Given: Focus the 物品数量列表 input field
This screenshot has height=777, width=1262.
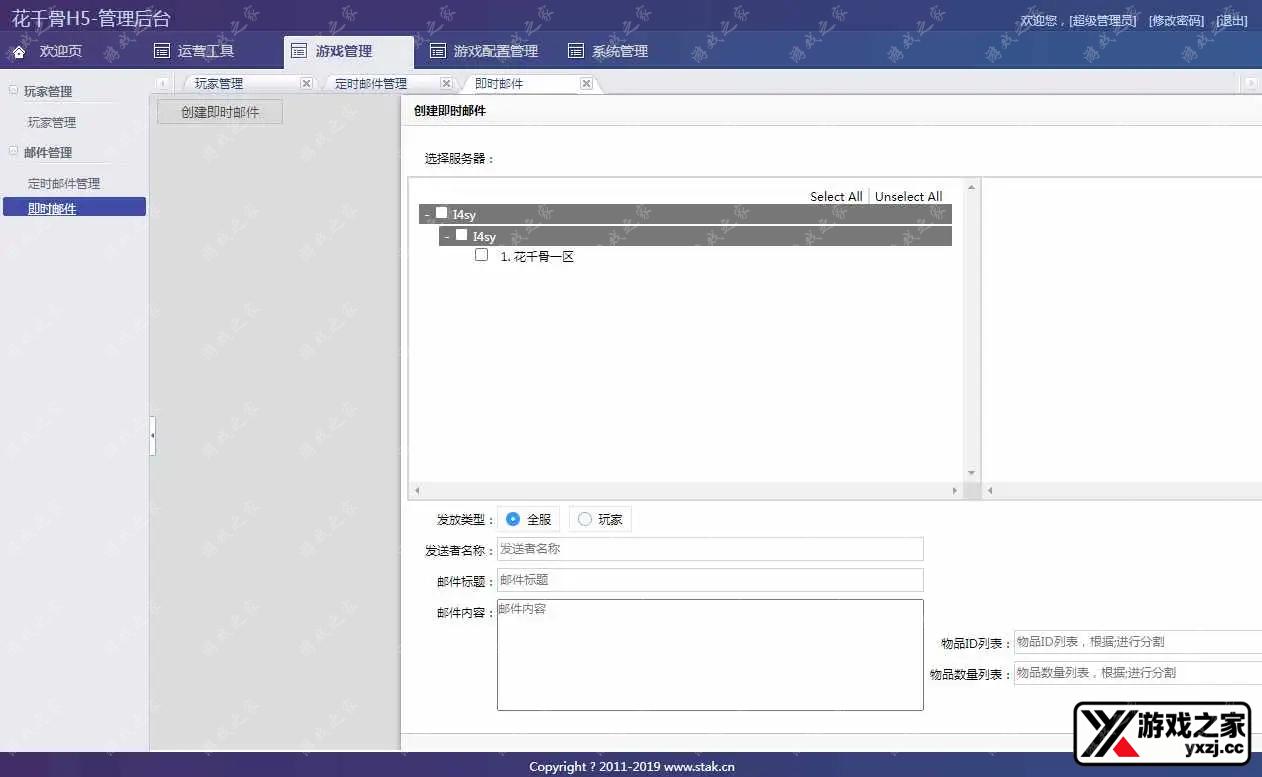Looking at the screenshot, I should [x=1138, y=673].
